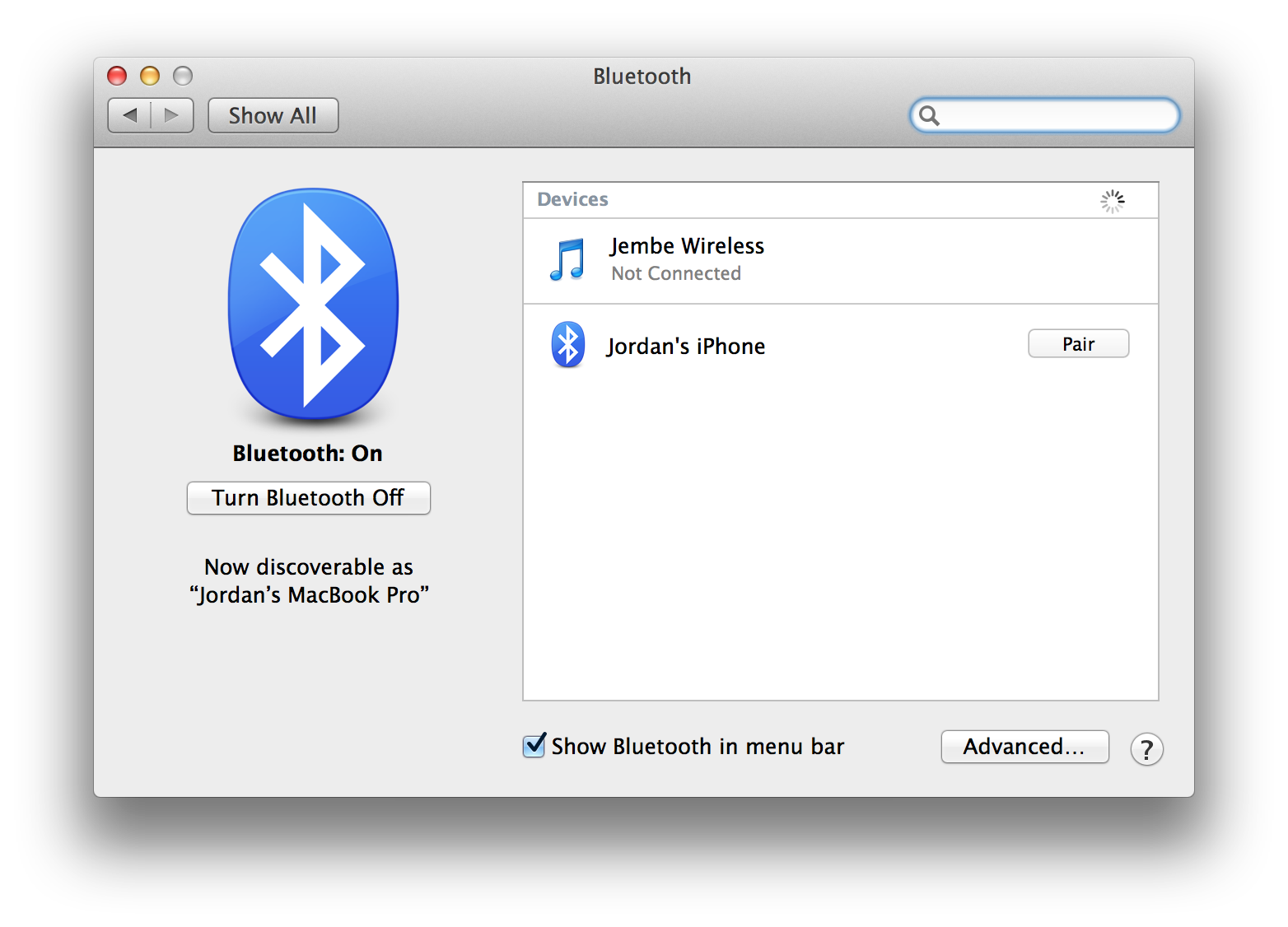Click the forward navigation arrow
1288x927 pixels.
coord(172,115)
